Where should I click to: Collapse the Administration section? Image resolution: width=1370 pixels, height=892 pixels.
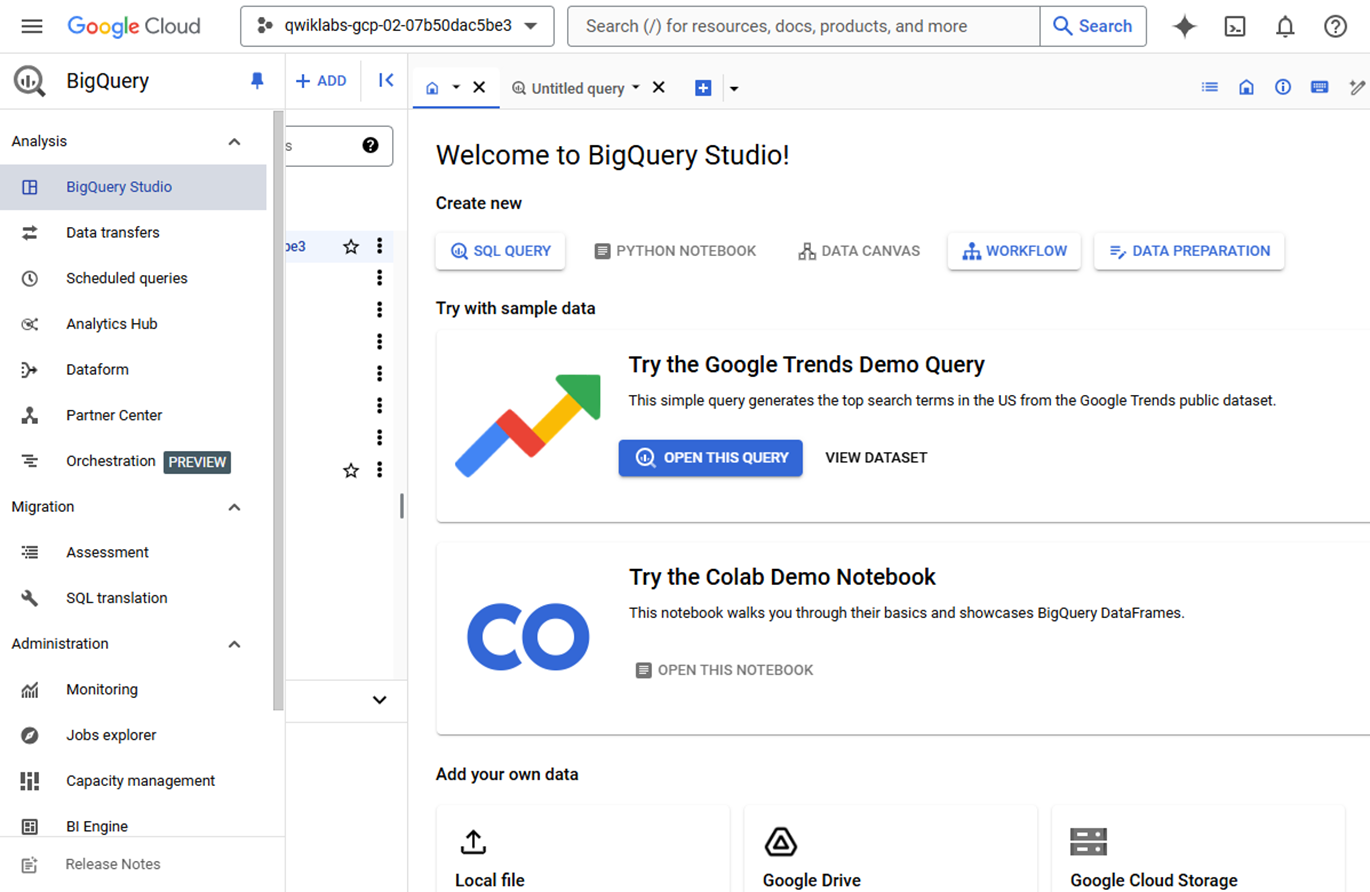click(x=235, y=644)
